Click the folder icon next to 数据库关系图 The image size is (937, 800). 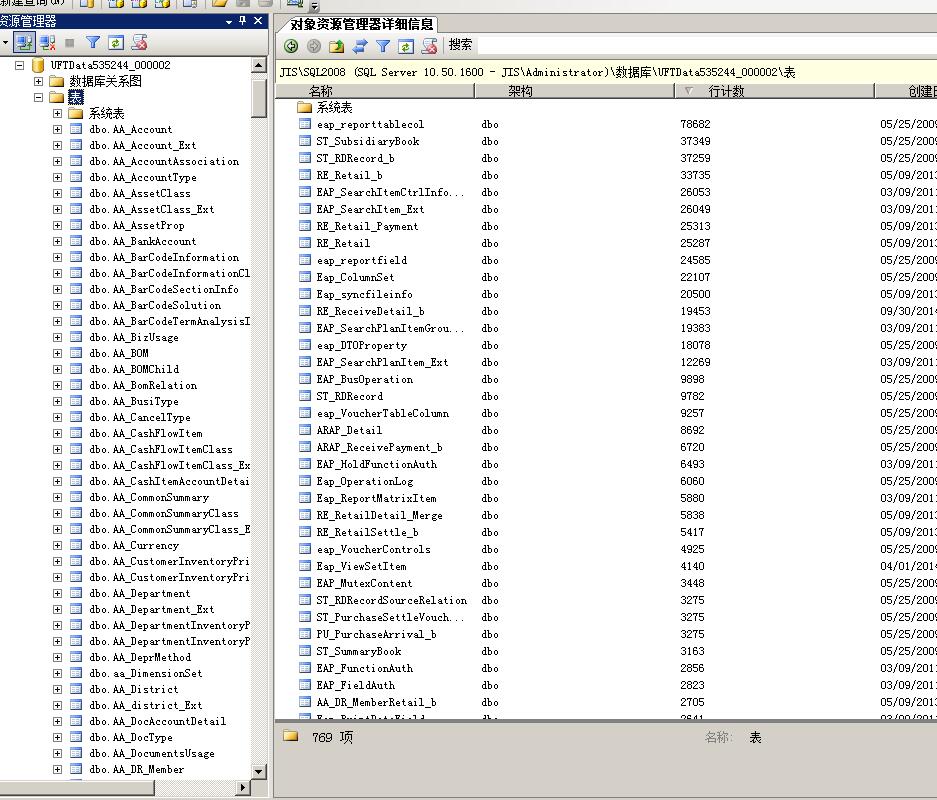[x=57, y=81]
